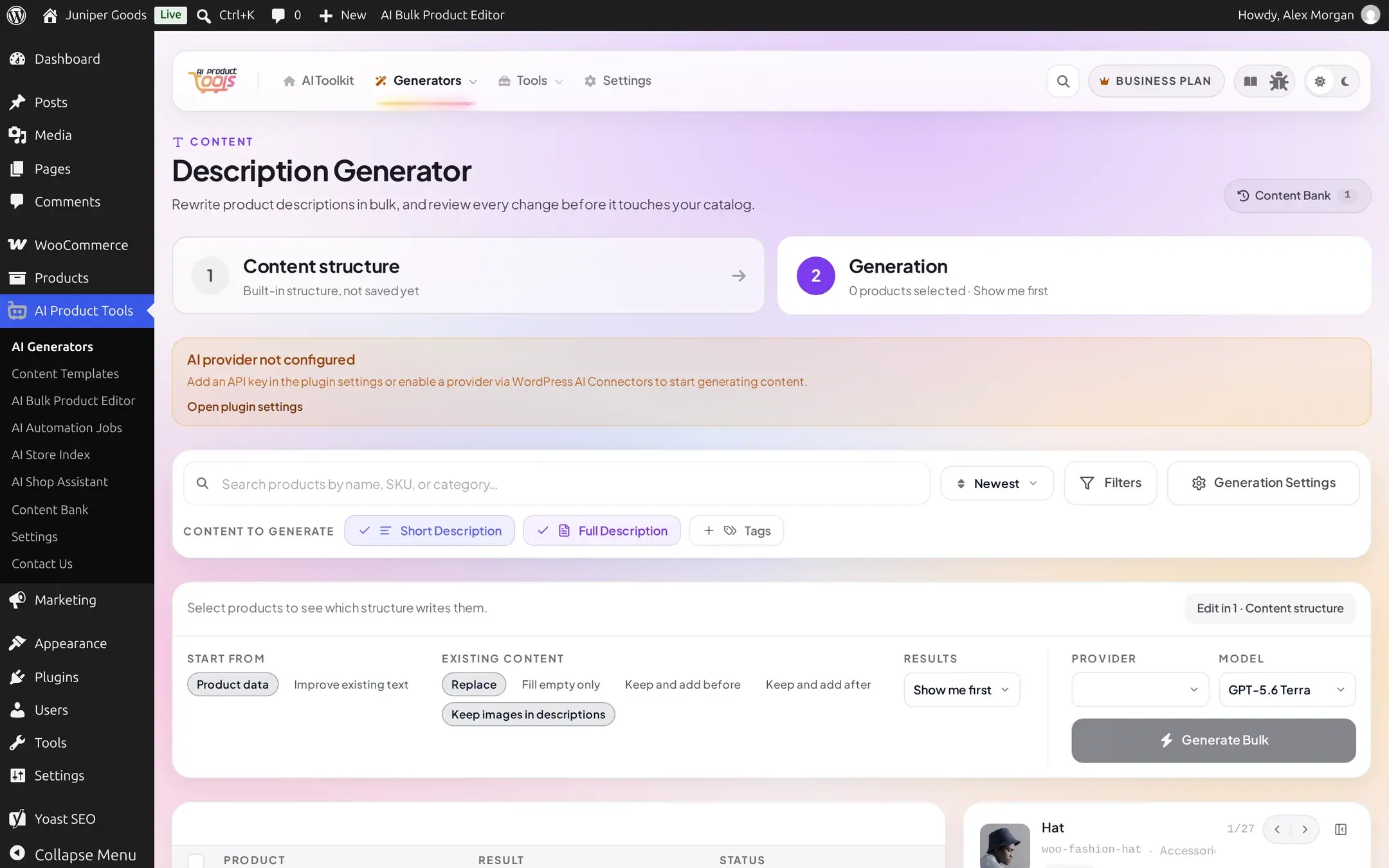Click the AI Product Tools logo
The height and width of the screenshot is (868, 1389).
(213, 80)
